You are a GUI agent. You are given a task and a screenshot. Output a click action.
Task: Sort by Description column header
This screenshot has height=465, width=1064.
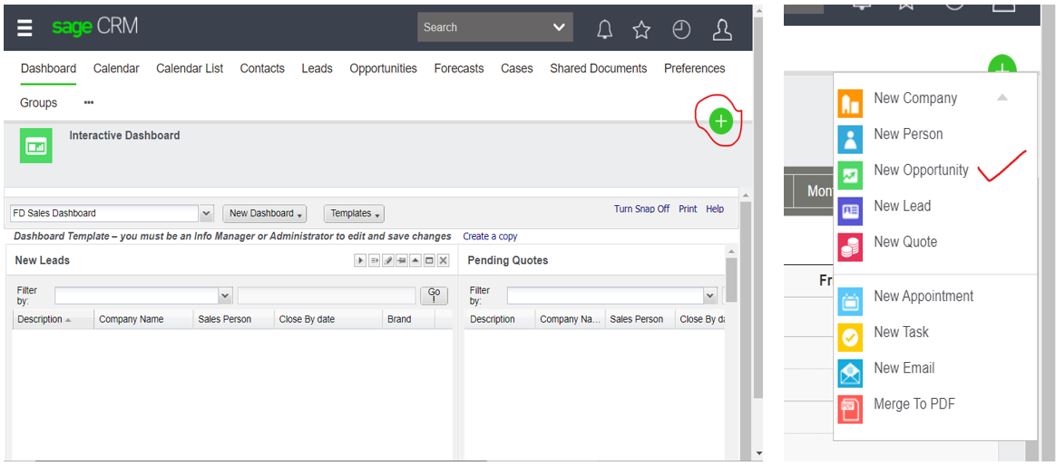[x=41, y=320]
